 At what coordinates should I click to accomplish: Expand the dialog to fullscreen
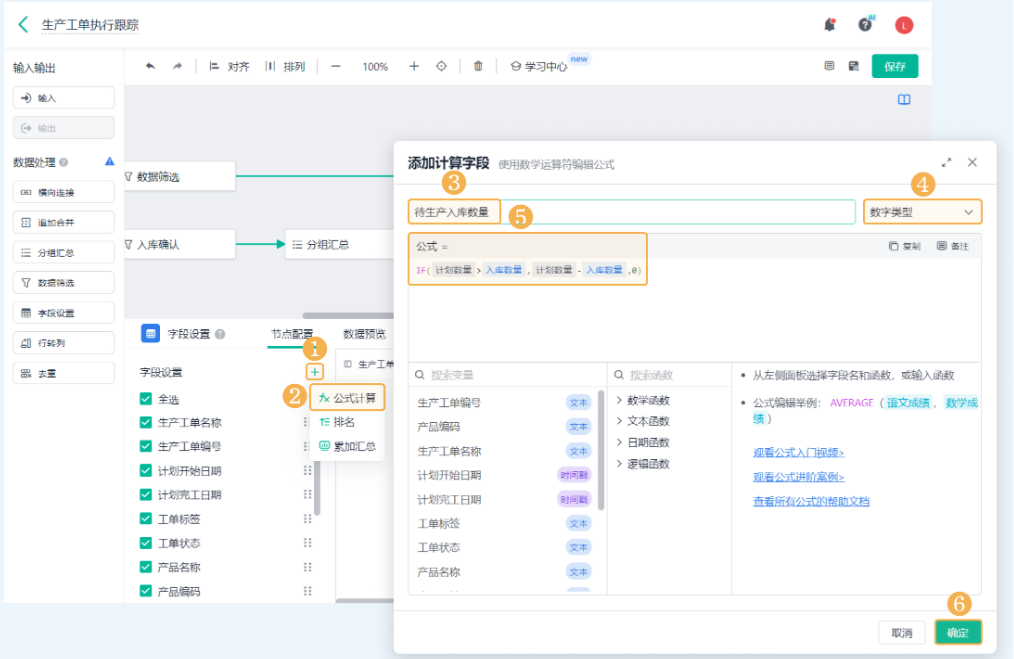pos(946,162)
